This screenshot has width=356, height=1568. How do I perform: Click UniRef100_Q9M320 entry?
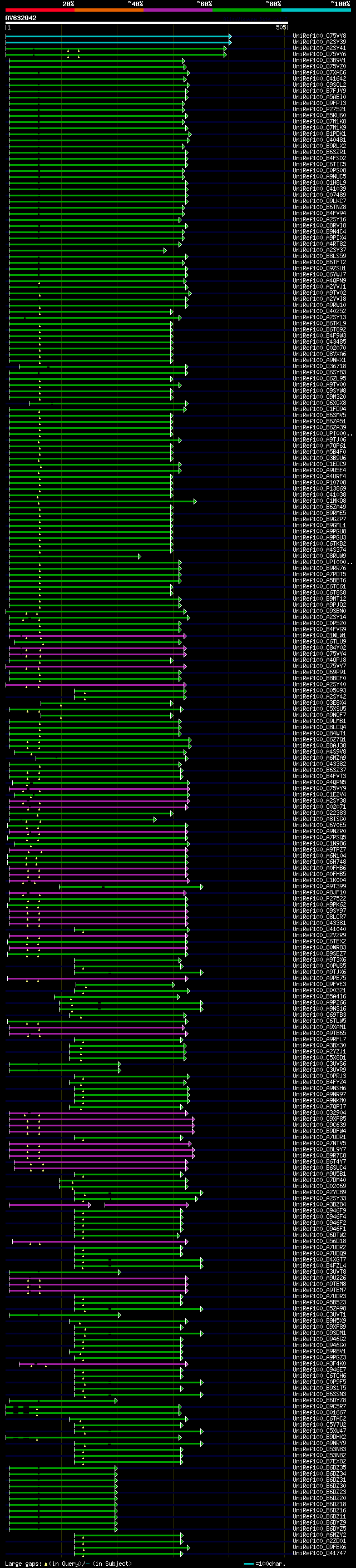(x=319, y=397)
